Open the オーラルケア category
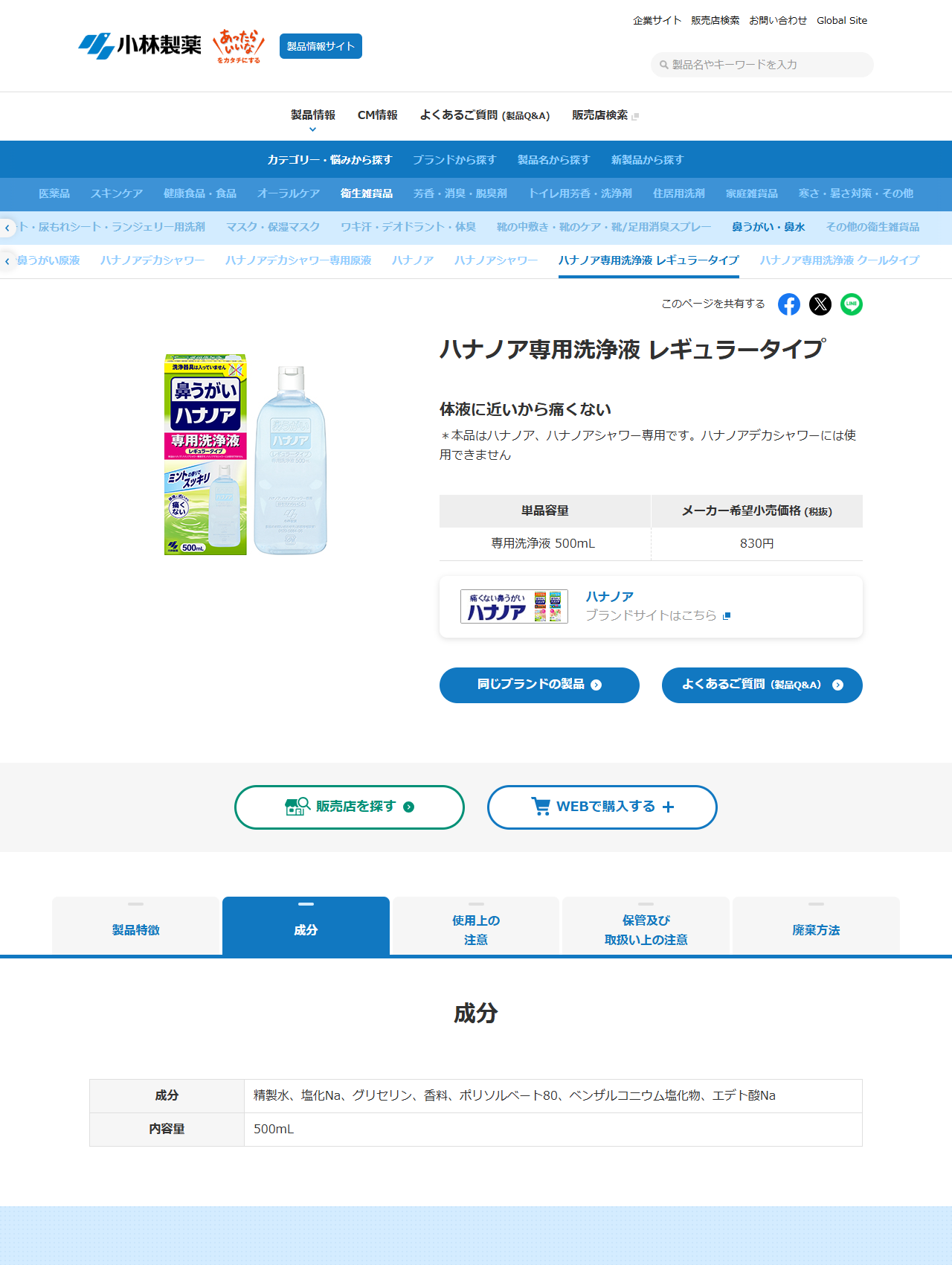Screen dimensions: 952x1265 coord(289,193)
